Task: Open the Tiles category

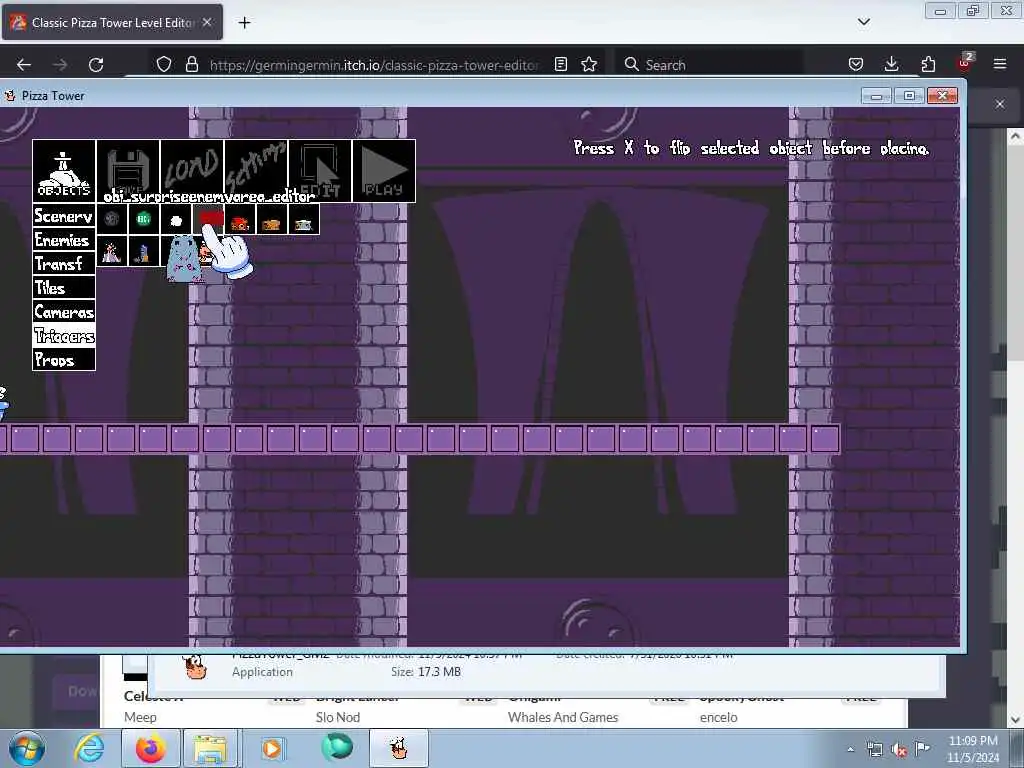Action: click(64, 288)
